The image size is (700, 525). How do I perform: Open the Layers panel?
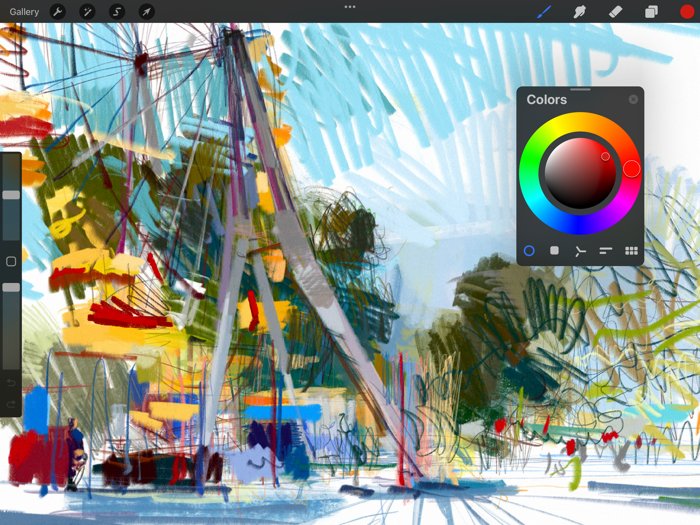[x=651, y=12]
